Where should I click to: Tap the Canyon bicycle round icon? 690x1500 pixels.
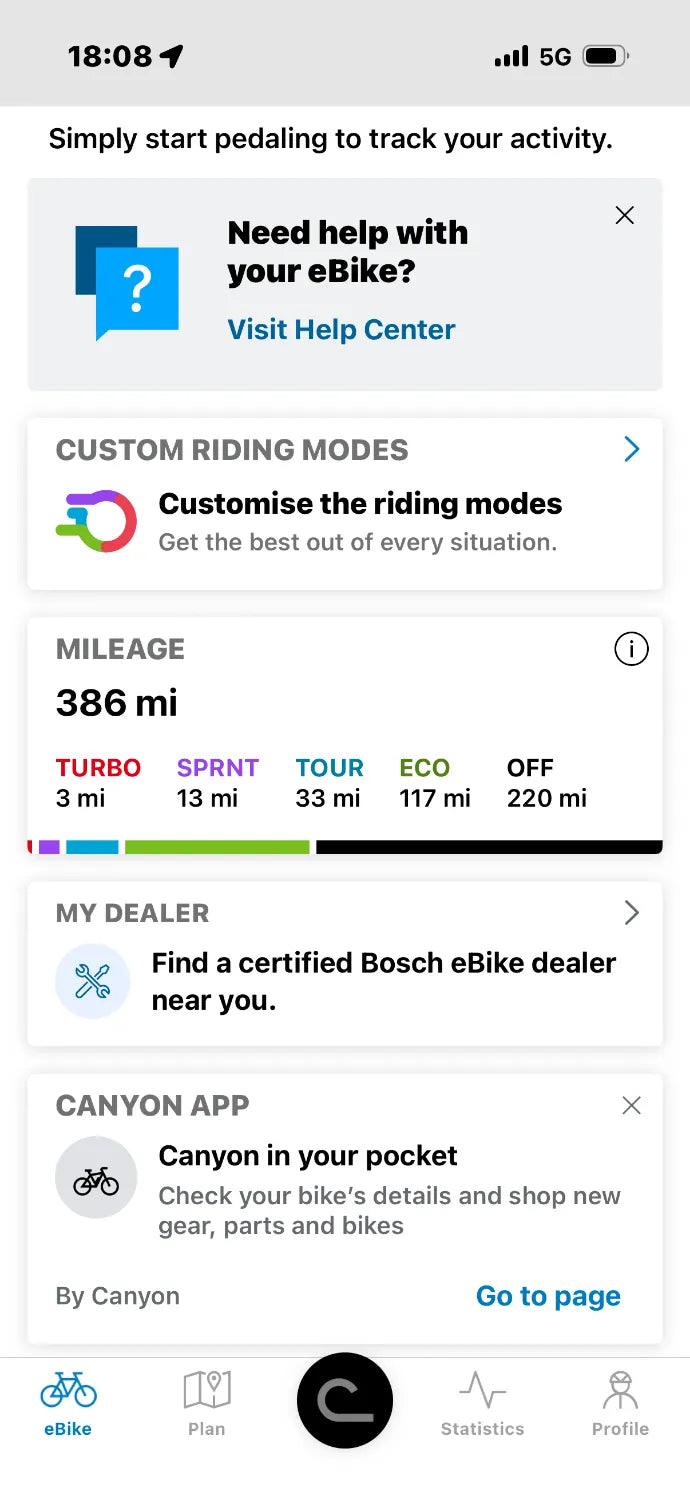pyautogui.click(x=96, y=1177)
